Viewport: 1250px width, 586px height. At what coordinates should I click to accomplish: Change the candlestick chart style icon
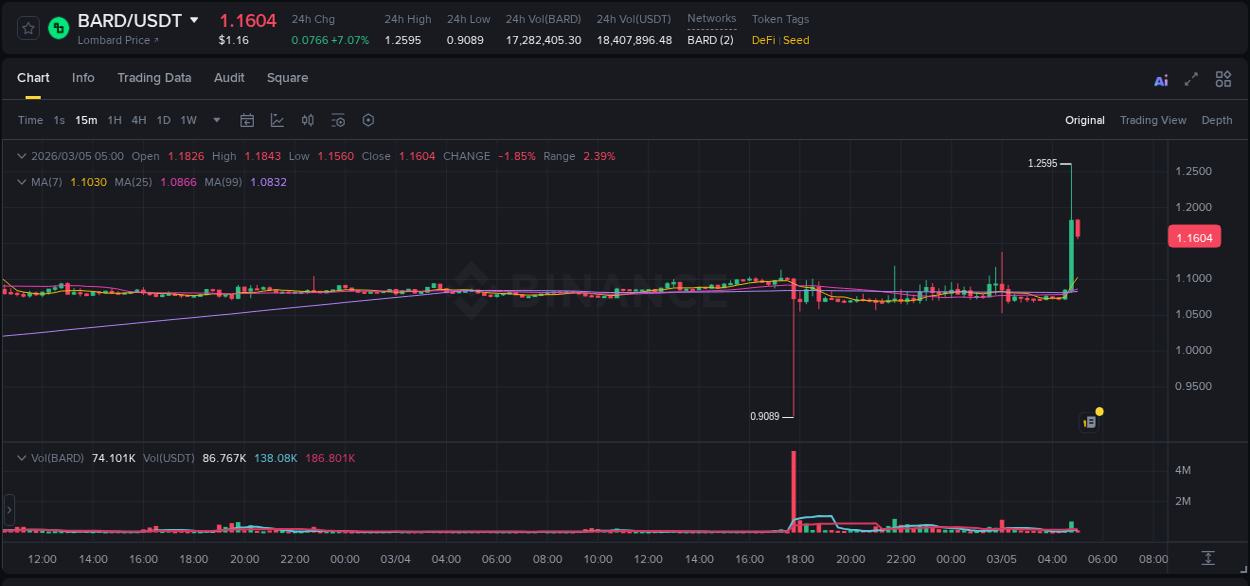tap(308, 120)
